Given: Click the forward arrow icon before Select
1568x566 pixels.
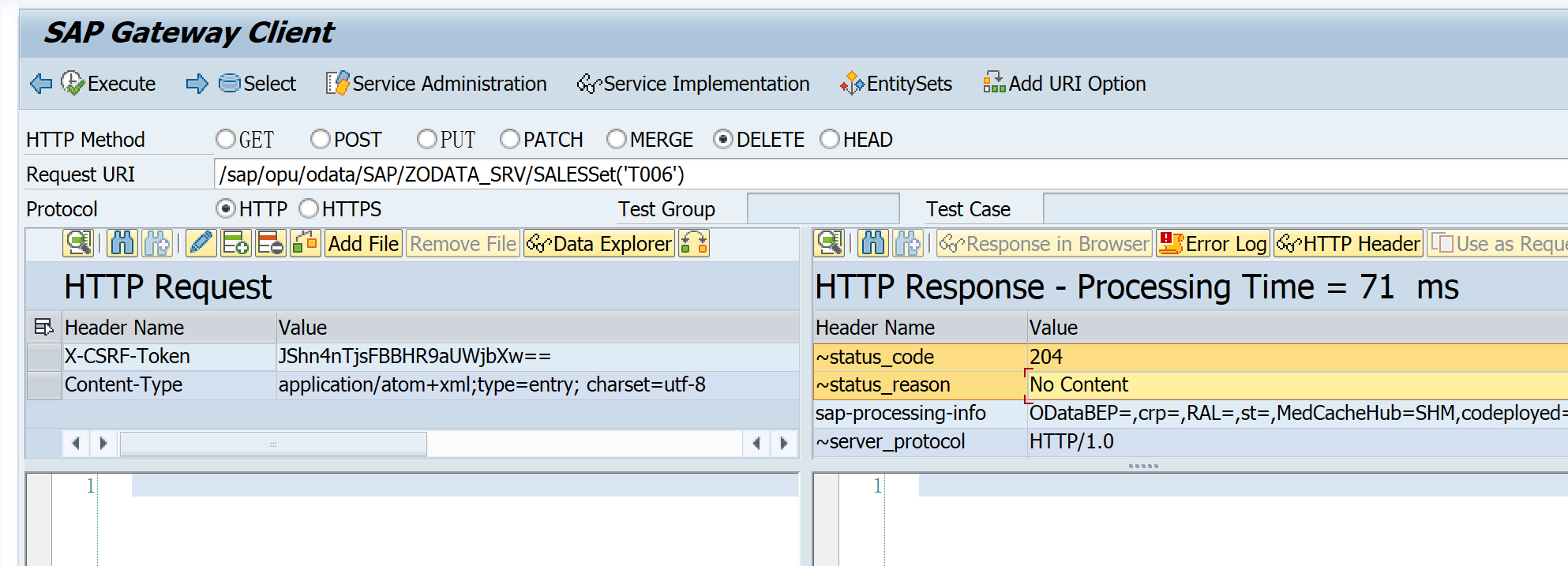Looking at the screenshot, I should pos(197,84).
